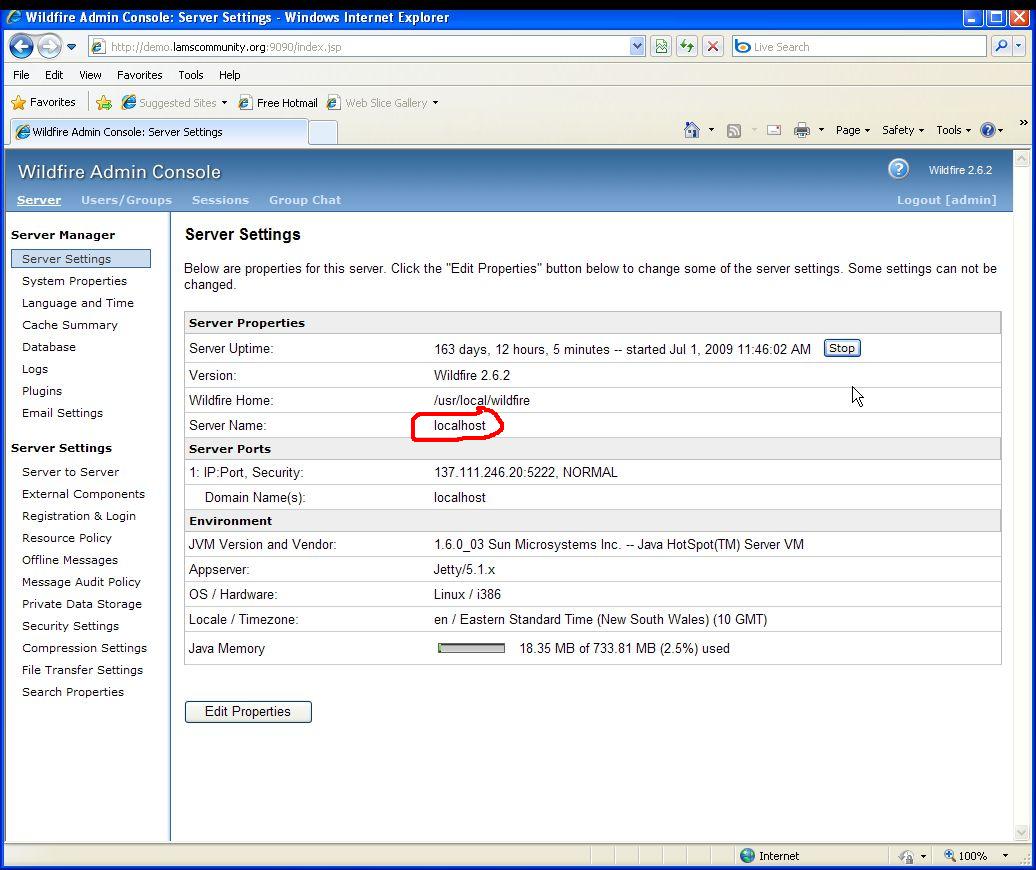Switch to the Users/Groups tab
Image resolution: width=1036 pixels, height=870 pixels.
click(x=126, y=200)
